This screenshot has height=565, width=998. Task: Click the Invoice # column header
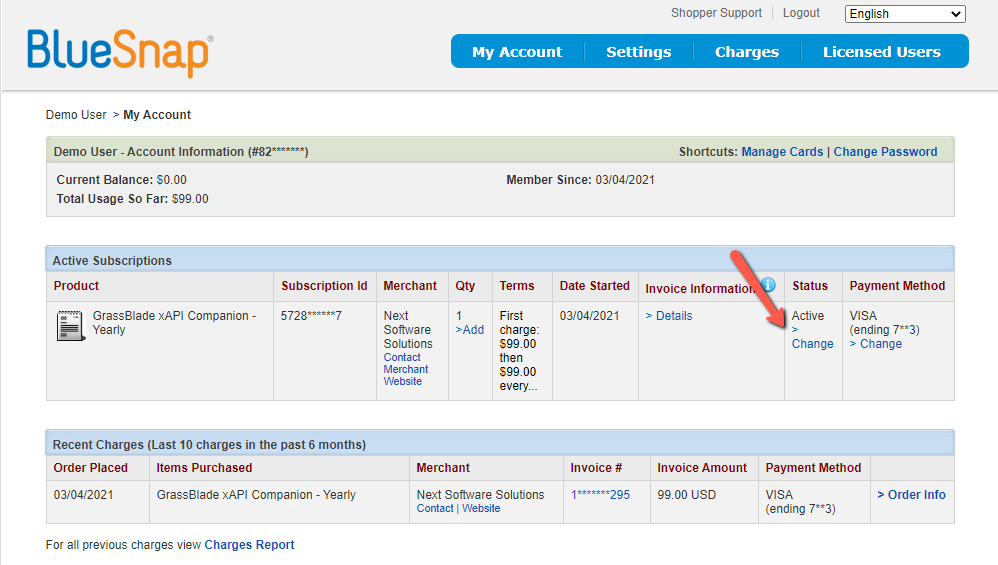pyautogui.click(x=596, y=468)
